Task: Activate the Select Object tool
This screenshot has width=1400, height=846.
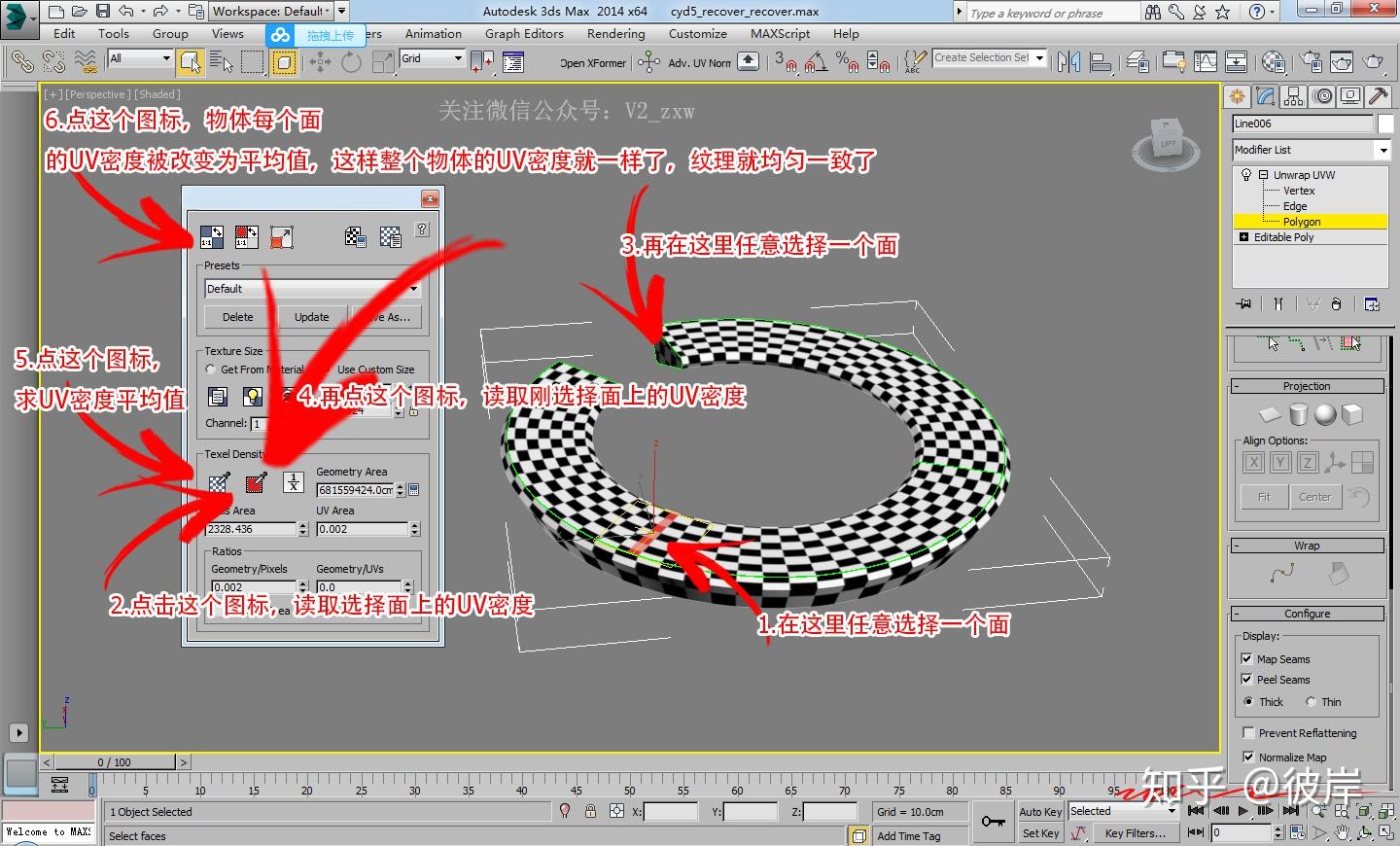Action: [x=190, y=62]
